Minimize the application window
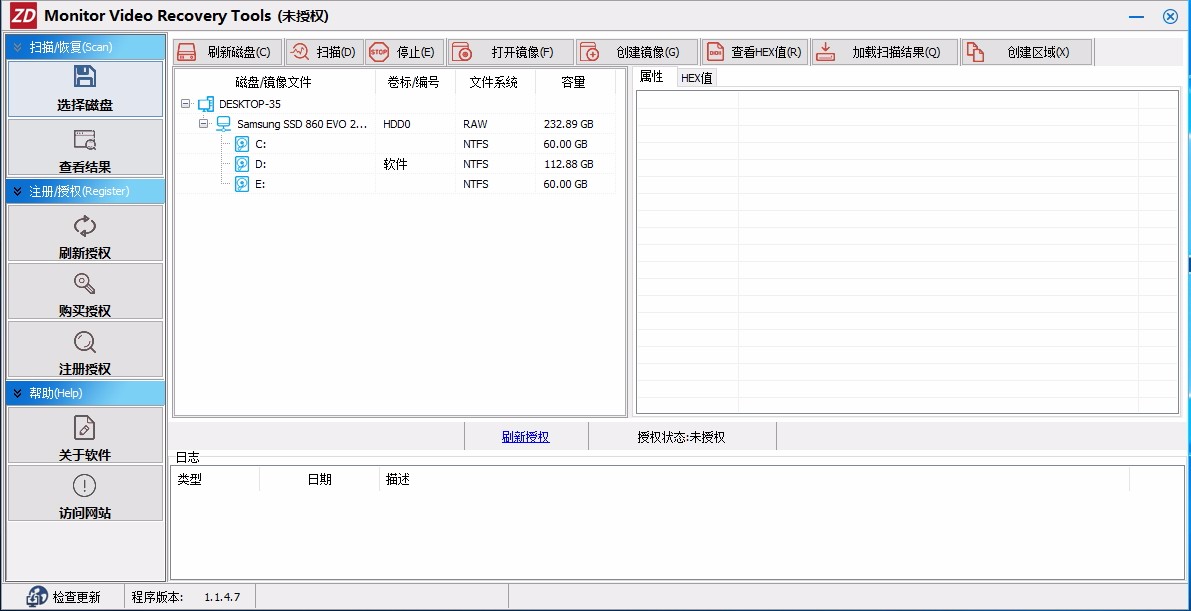The height and width of the screenshot is (611, 1191). click(x=1137, y=17)
